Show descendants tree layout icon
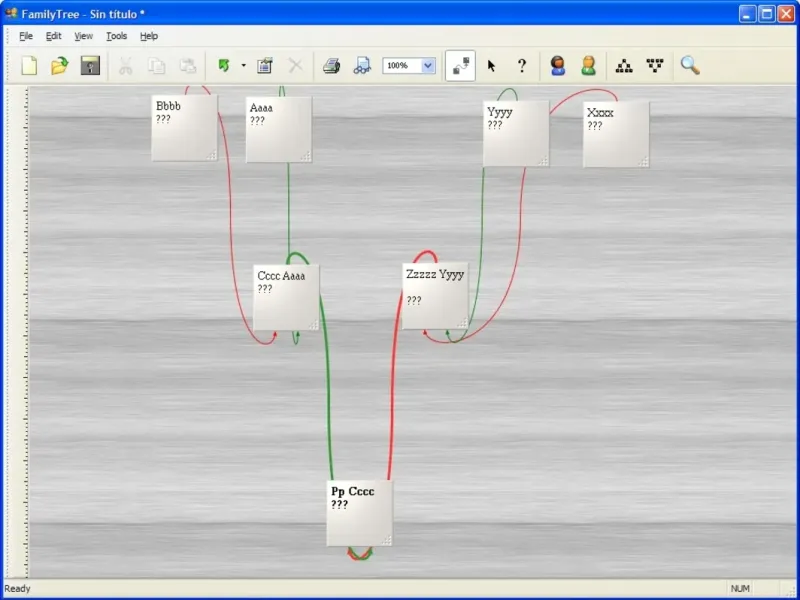The image size is (800, 600). 655,65
